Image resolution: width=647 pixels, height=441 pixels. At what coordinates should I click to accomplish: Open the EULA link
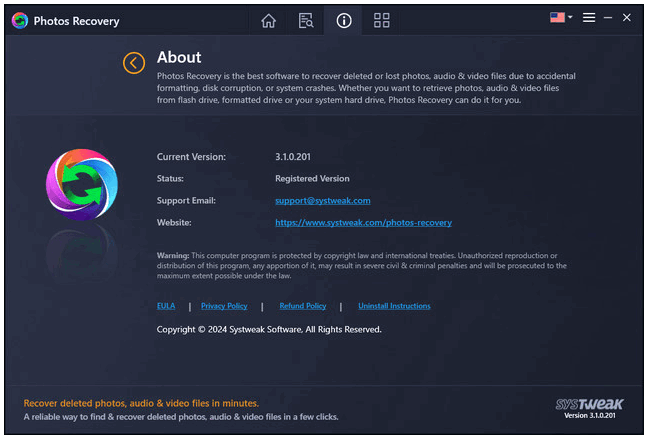point(166,306)
